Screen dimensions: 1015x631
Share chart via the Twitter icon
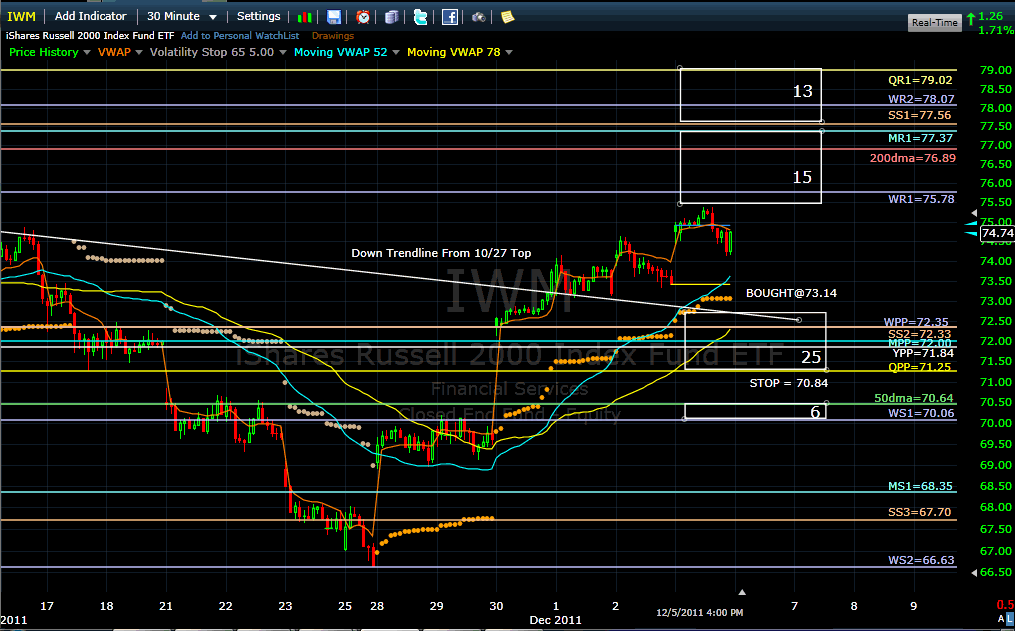tap(421, 17)
